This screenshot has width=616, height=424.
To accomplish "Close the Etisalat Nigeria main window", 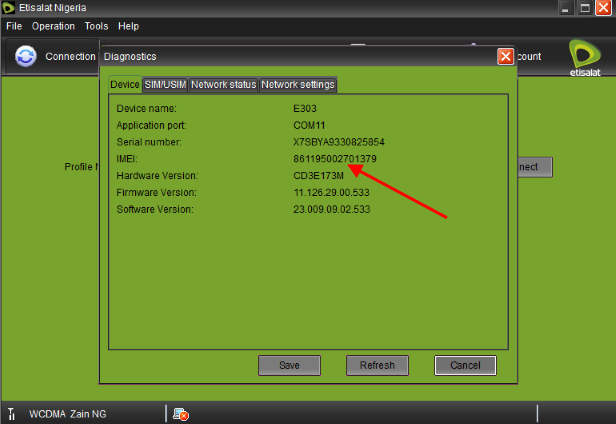I will (604, 8).
